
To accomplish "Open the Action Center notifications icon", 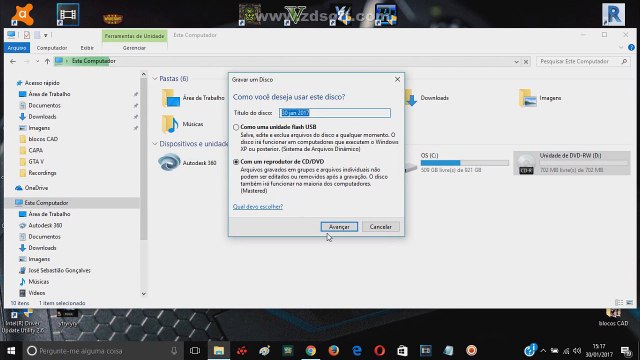I will [x=626, y=351].
